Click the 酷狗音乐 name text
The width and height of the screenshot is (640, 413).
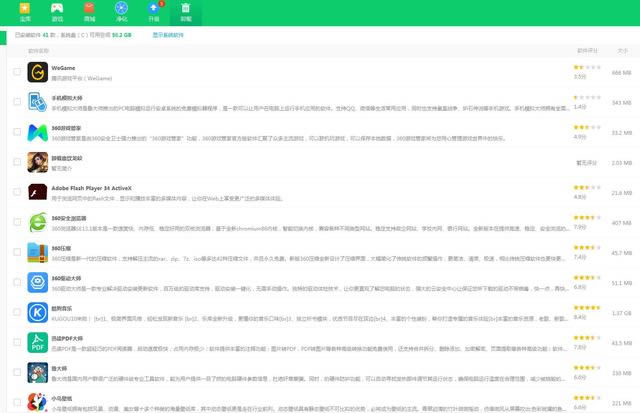(62, 309)
